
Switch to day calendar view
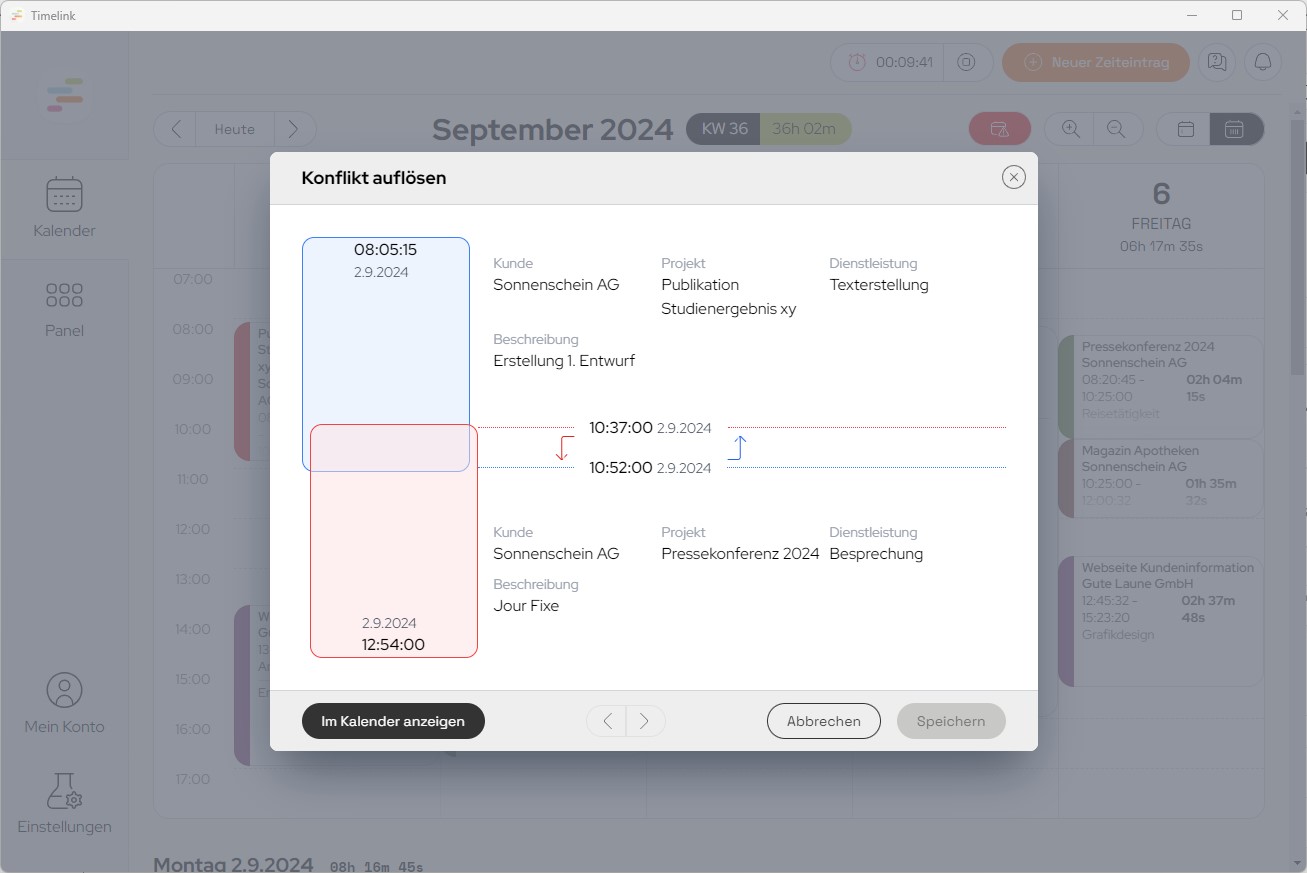click(x=1185, y=129)
